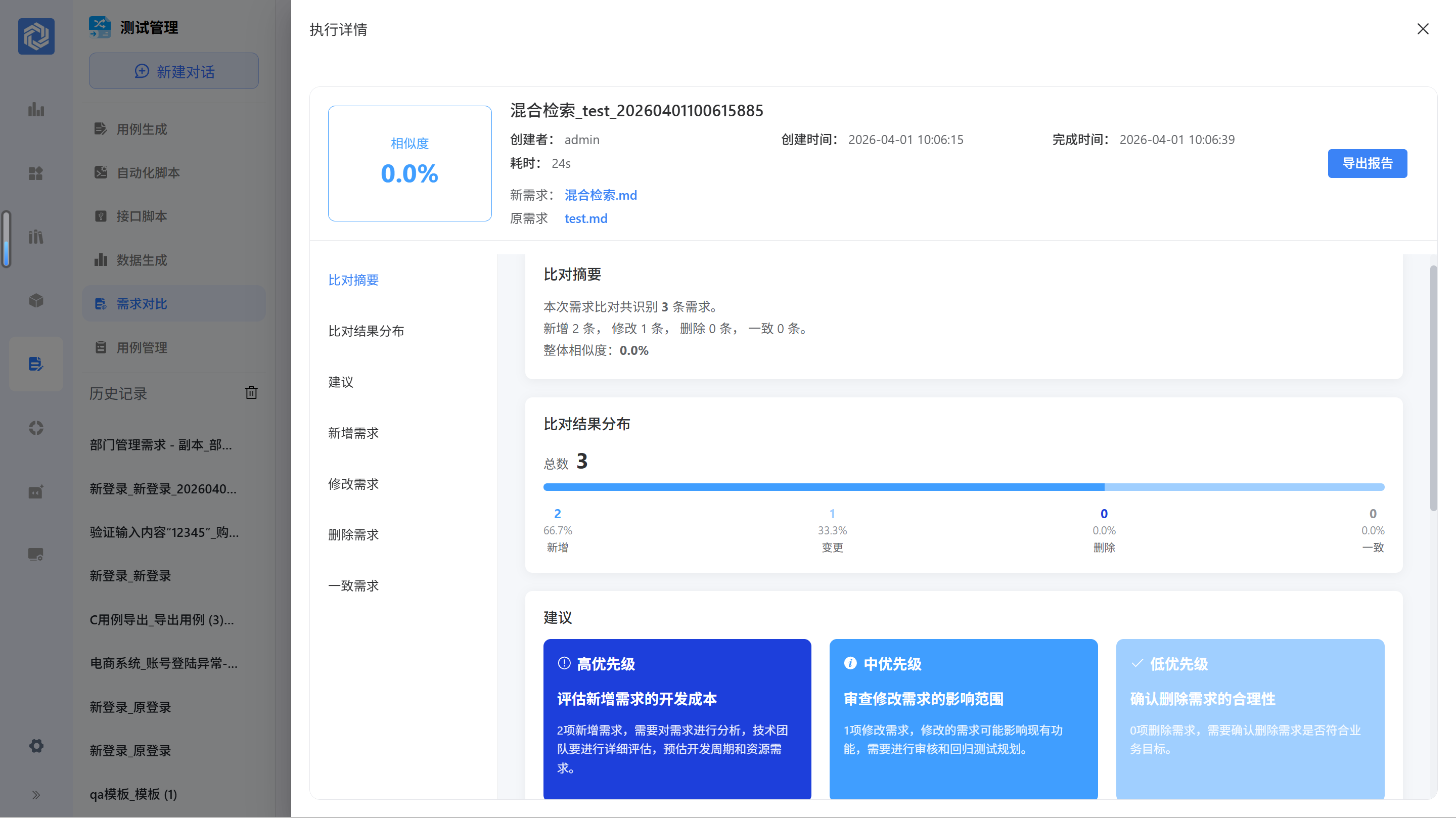Expand the sidebar with double-chevron icon
This screenshot has height=818, width=1456.
pyautogui.click(x=36, y=795)
